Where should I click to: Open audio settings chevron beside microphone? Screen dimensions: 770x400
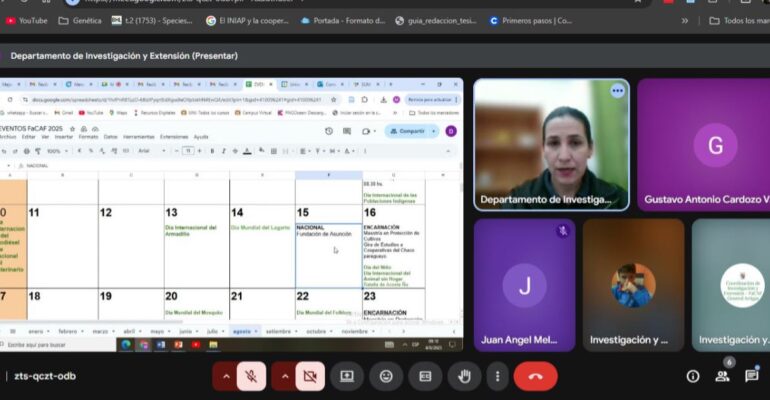click(x=226, y=376)
